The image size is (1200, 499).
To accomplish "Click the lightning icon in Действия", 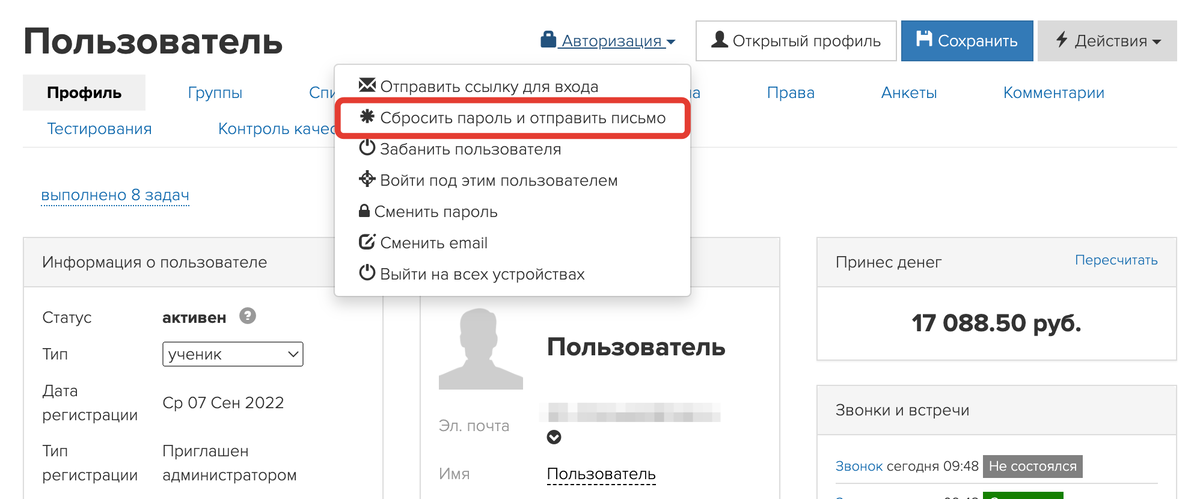I will [x=1061, y=41].
